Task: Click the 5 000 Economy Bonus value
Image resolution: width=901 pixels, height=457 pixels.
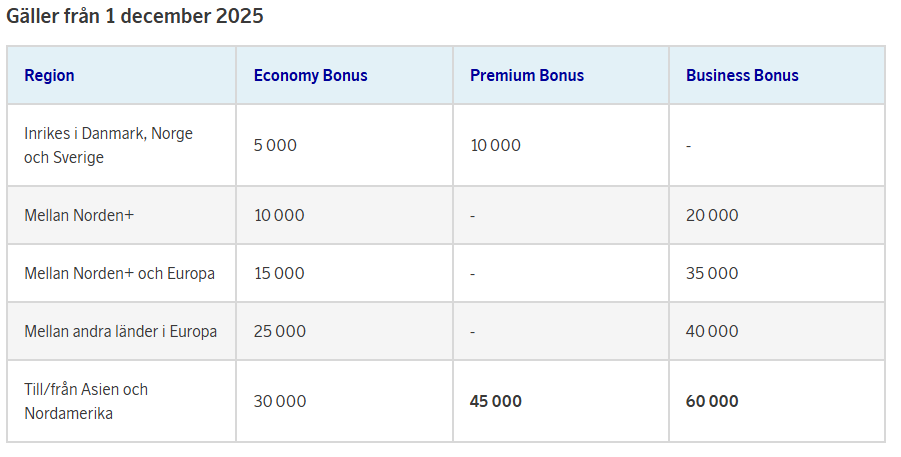Action: coord(275,145)
